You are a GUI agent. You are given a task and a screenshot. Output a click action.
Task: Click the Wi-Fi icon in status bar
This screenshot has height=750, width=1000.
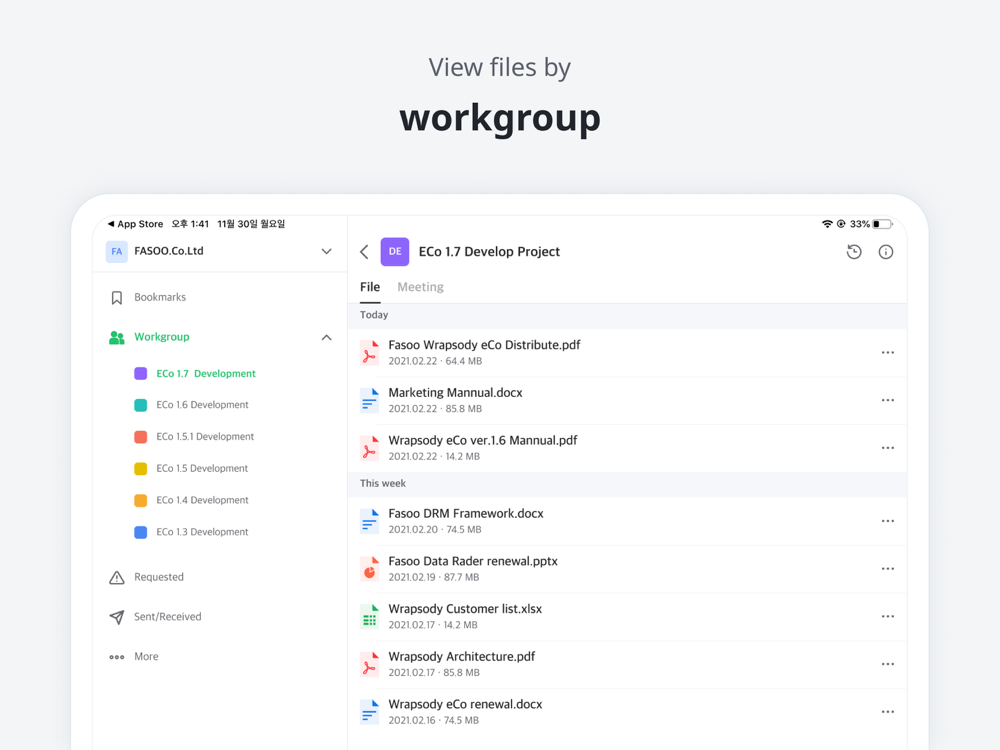827,224
